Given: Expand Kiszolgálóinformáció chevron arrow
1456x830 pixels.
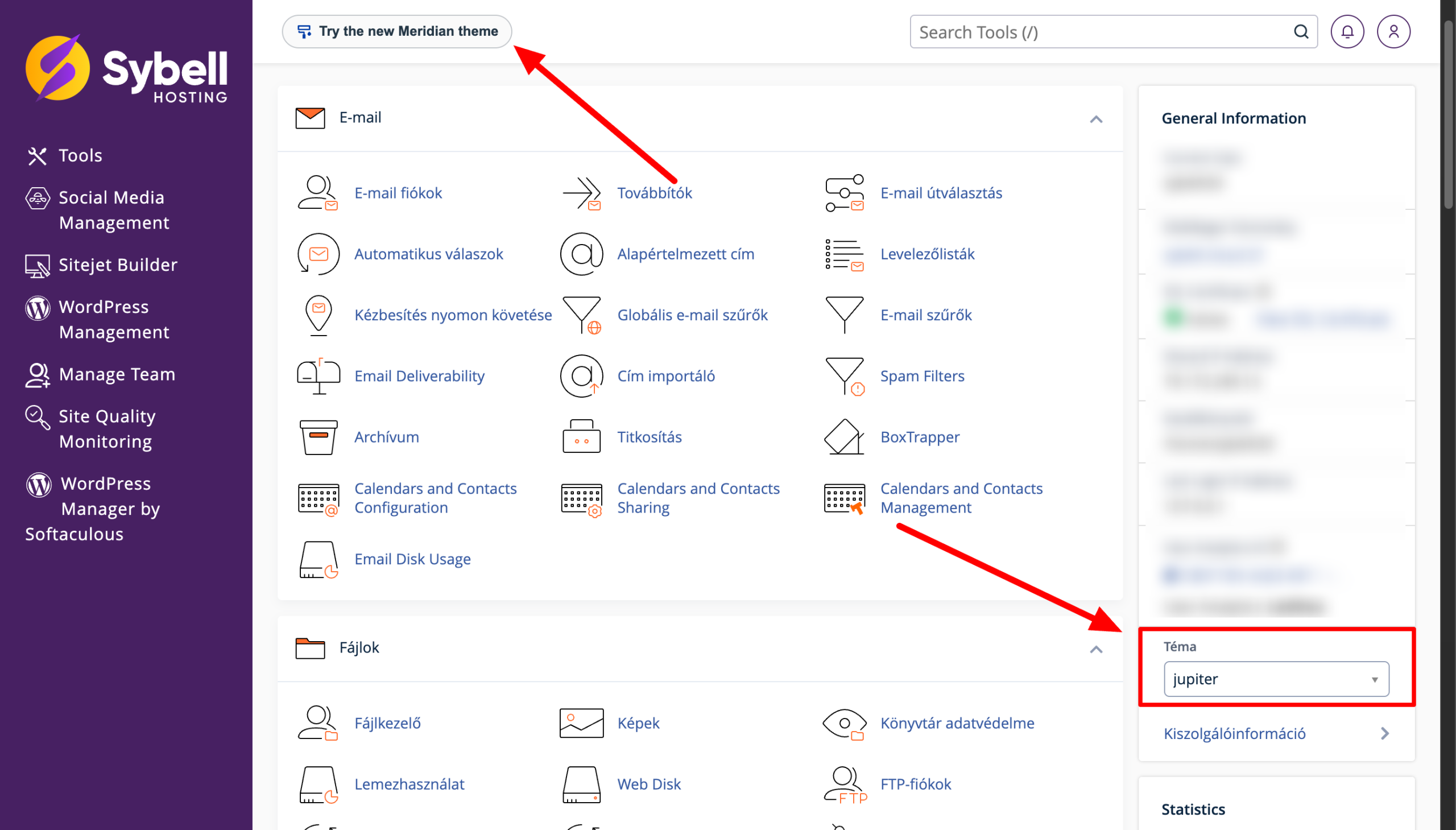Looking at the screenshot, I should click(x=1385, y=733).
